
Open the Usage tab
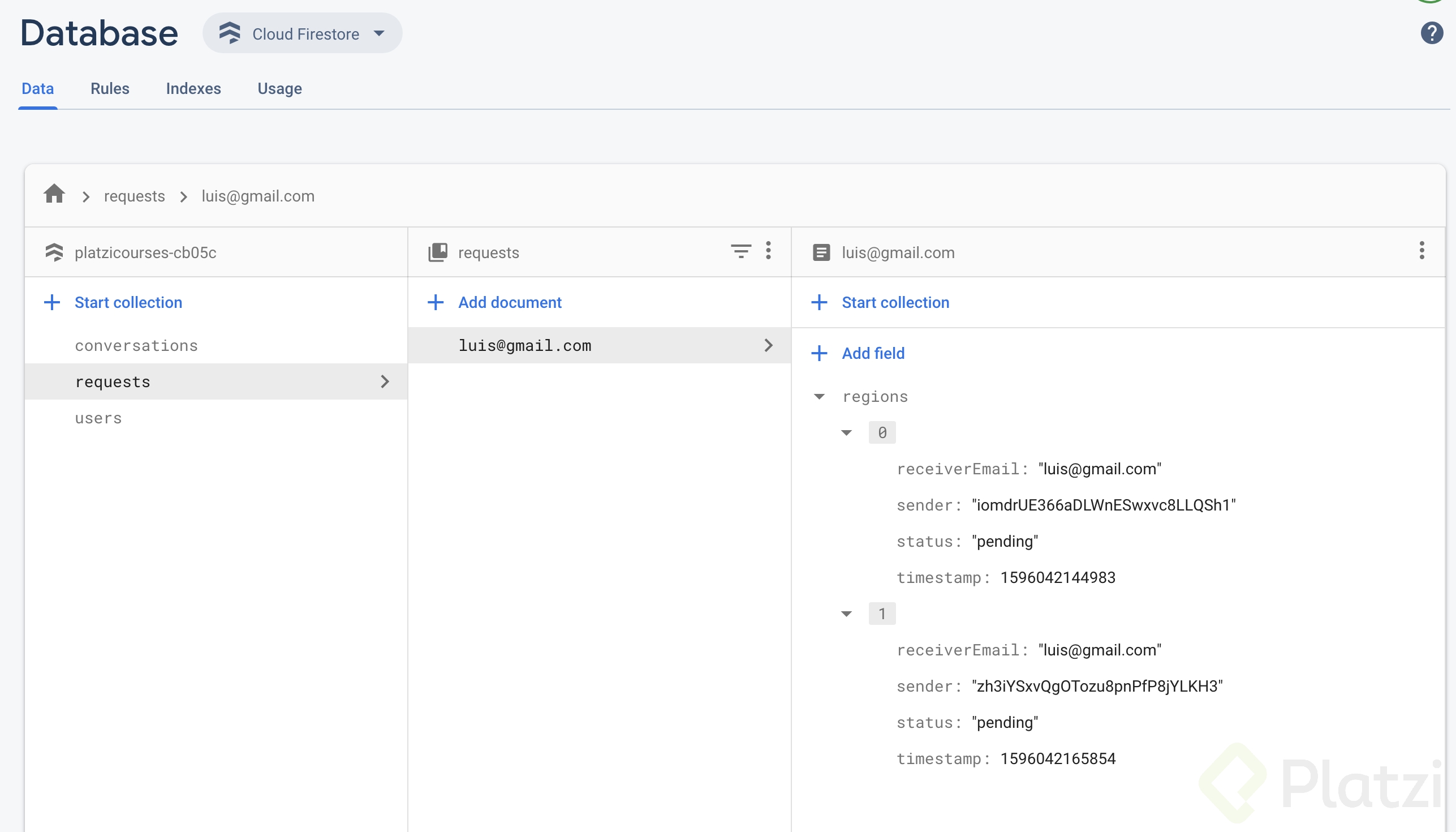point(279,88)
